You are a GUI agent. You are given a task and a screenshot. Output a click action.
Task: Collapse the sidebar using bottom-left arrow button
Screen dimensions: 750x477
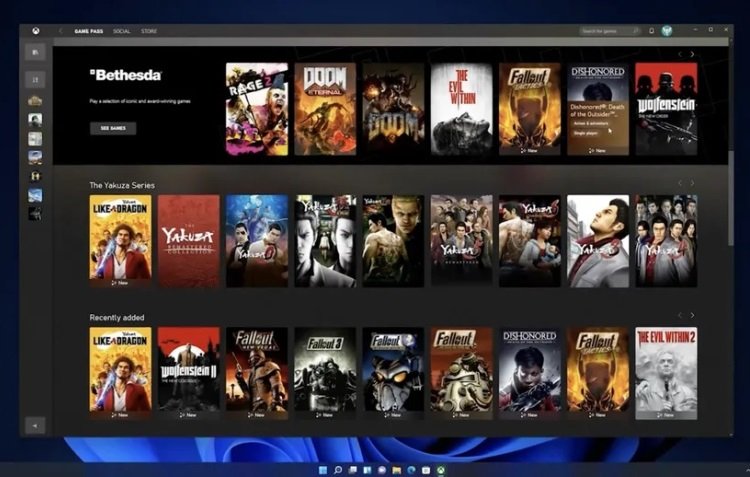[35, 424]
